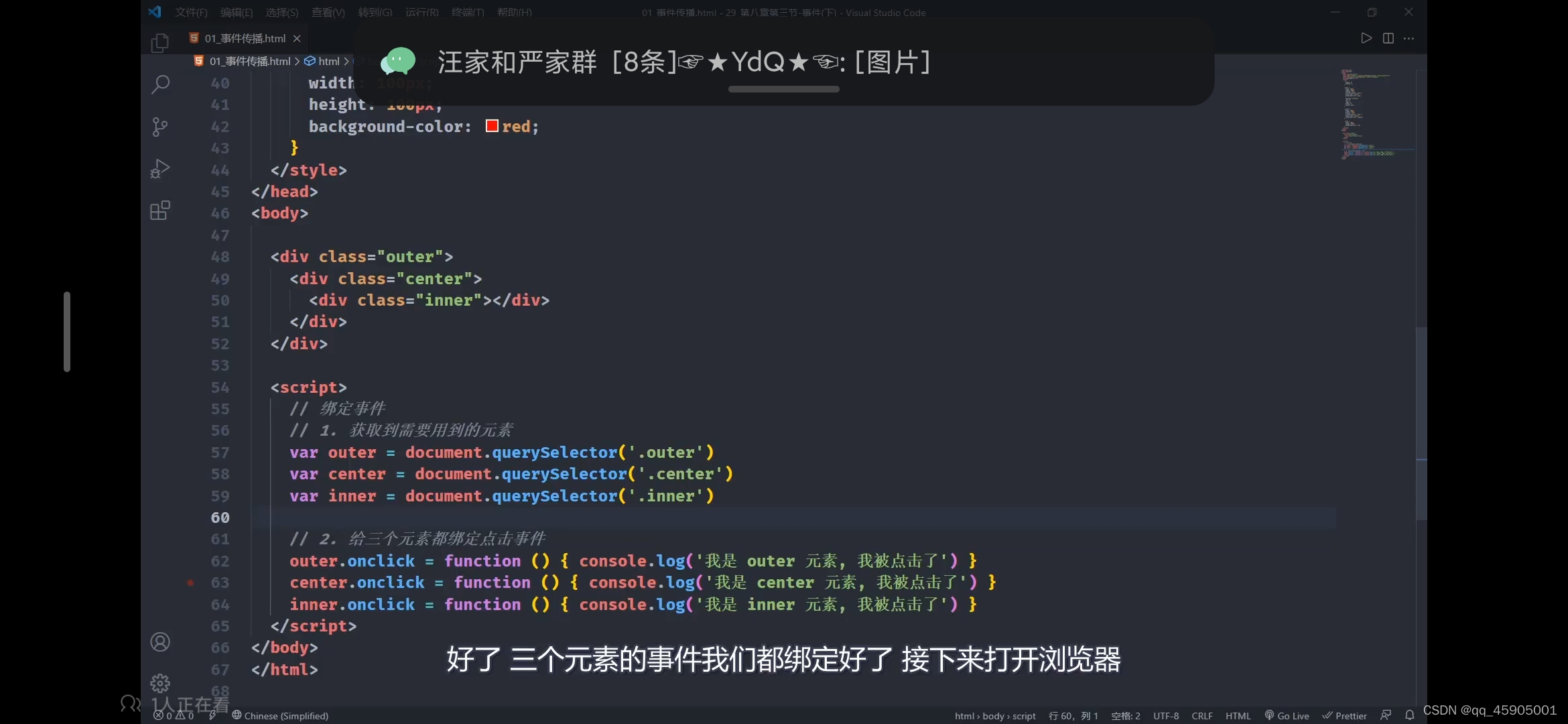Toggle CRLF line endings
Screen dimensions: 1568x724
click(1202, 715)
